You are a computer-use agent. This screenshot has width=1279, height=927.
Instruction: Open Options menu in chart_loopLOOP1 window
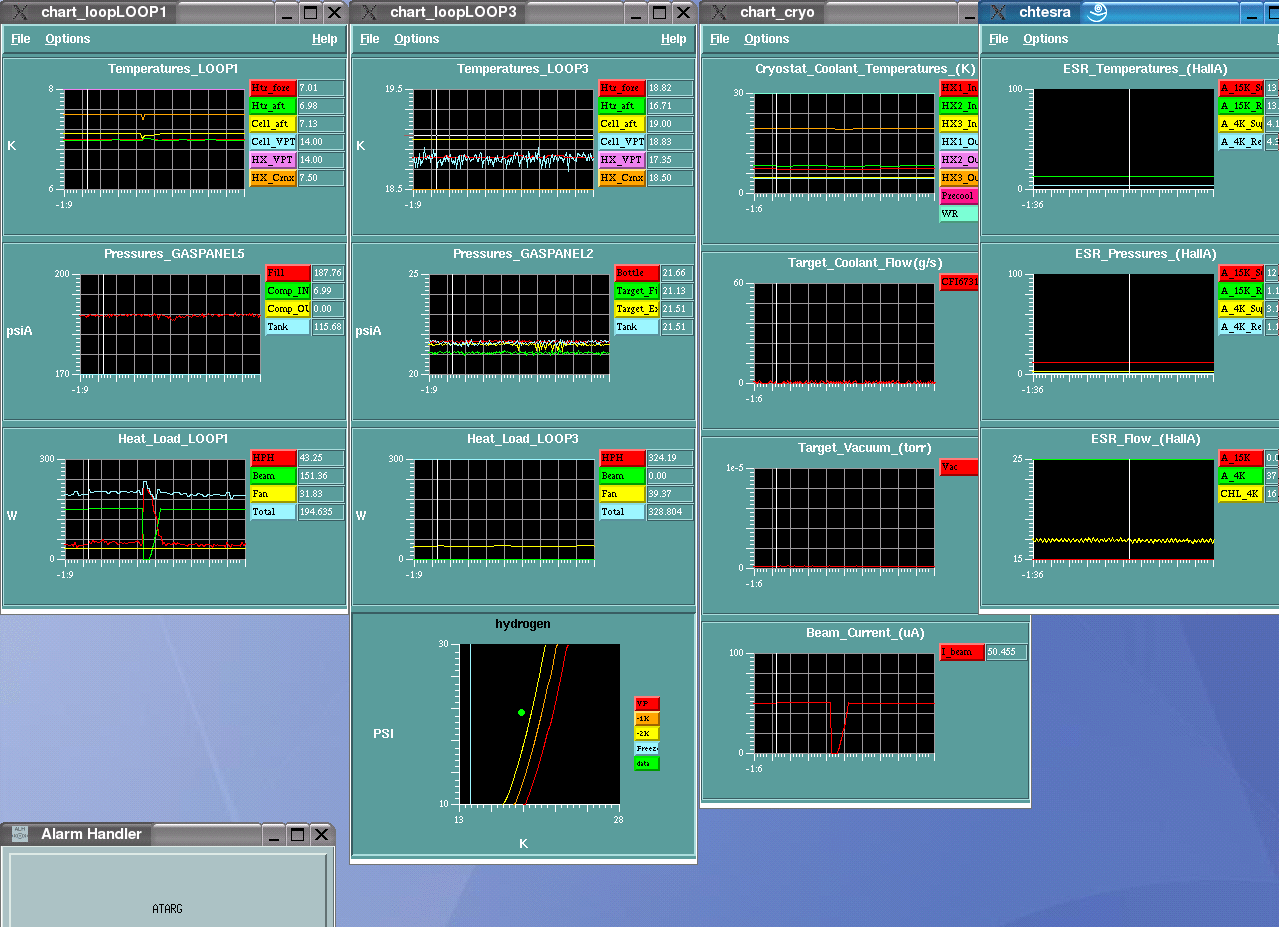tap(68, 39)
